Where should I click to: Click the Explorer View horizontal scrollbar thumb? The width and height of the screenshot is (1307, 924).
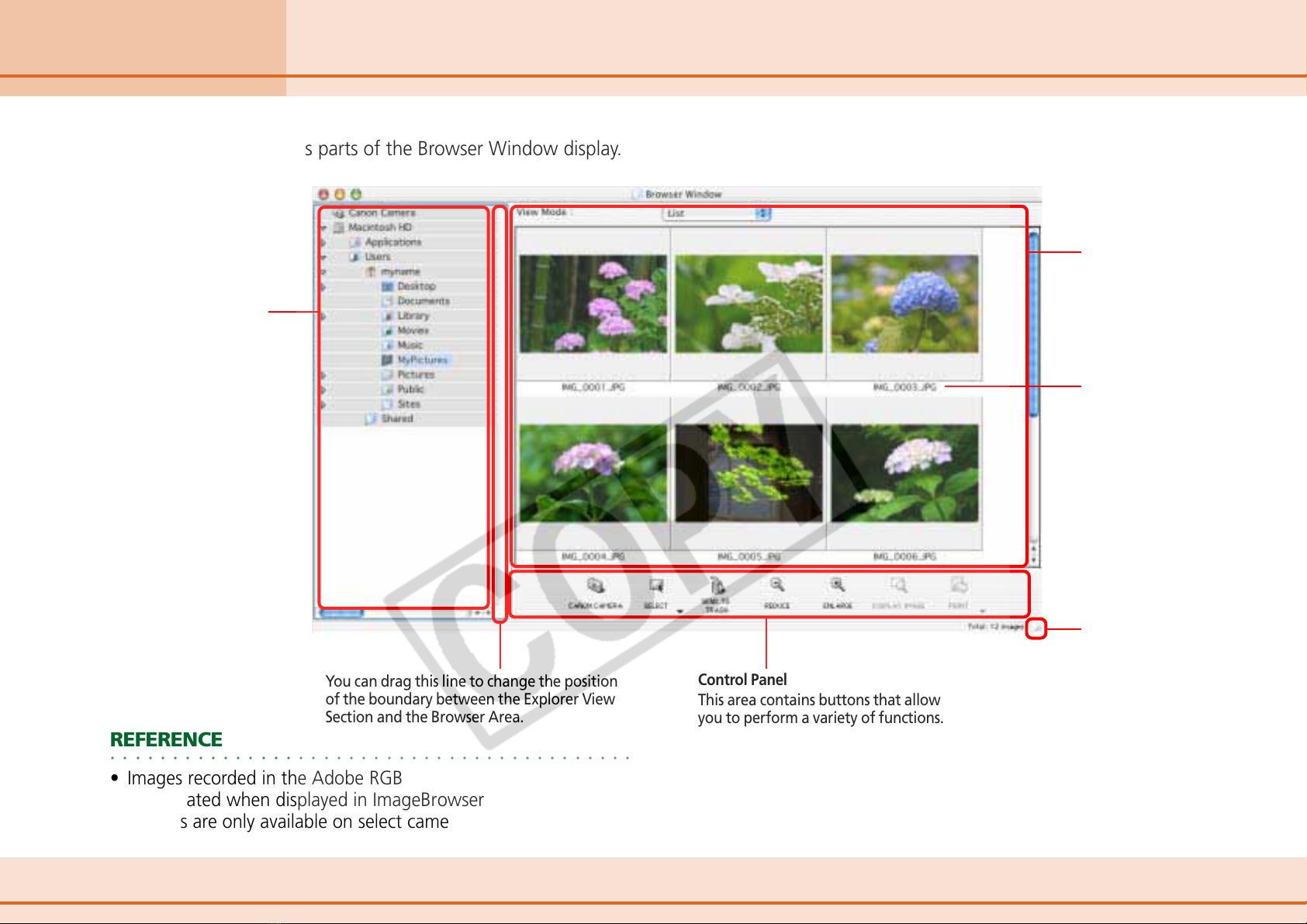coord(341,613)
